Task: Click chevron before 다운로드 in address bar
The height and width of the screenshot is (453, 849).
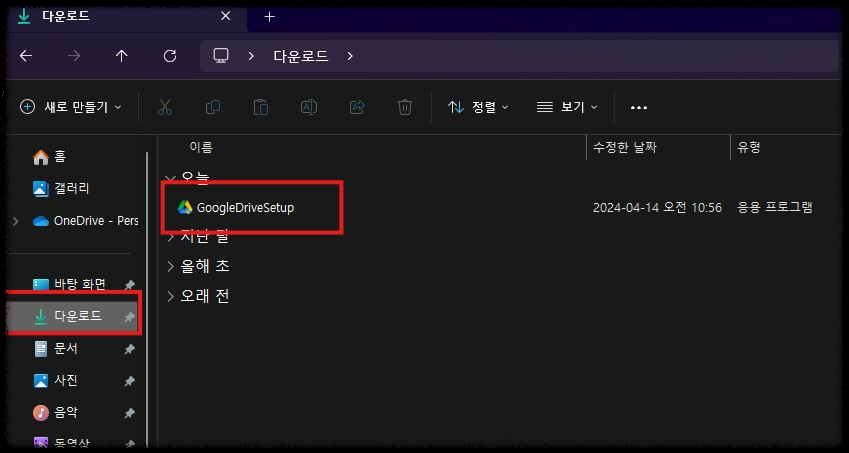Action: pos(251,56)
